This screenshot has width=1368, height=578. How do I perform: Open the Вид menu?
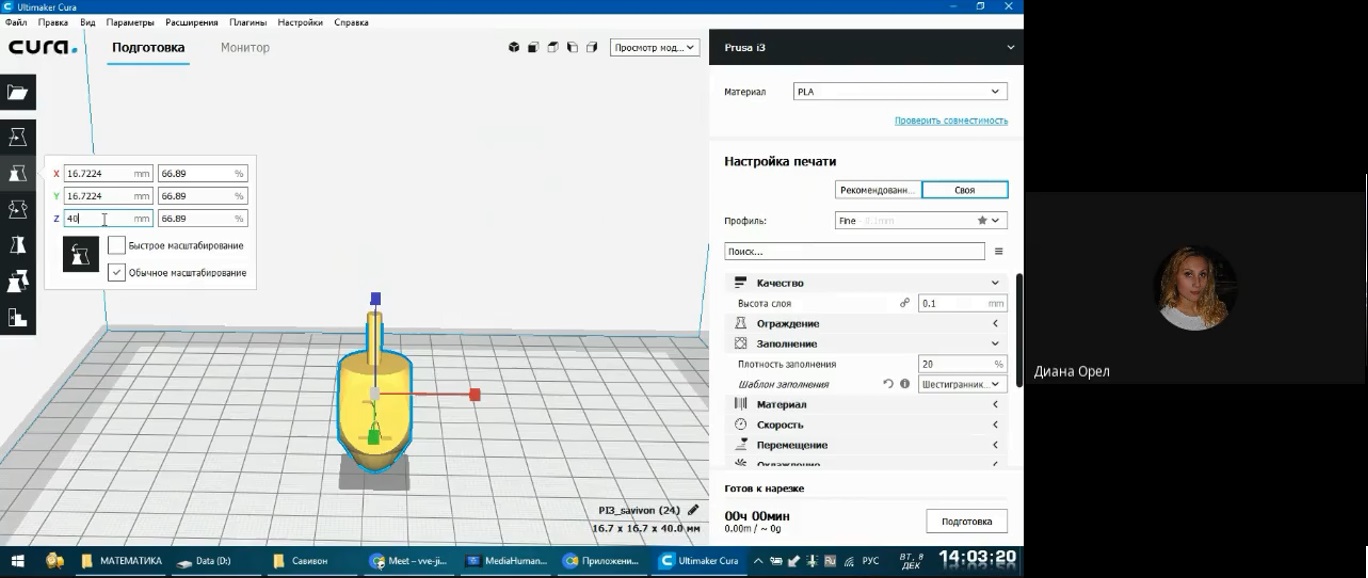click(88, 22)
